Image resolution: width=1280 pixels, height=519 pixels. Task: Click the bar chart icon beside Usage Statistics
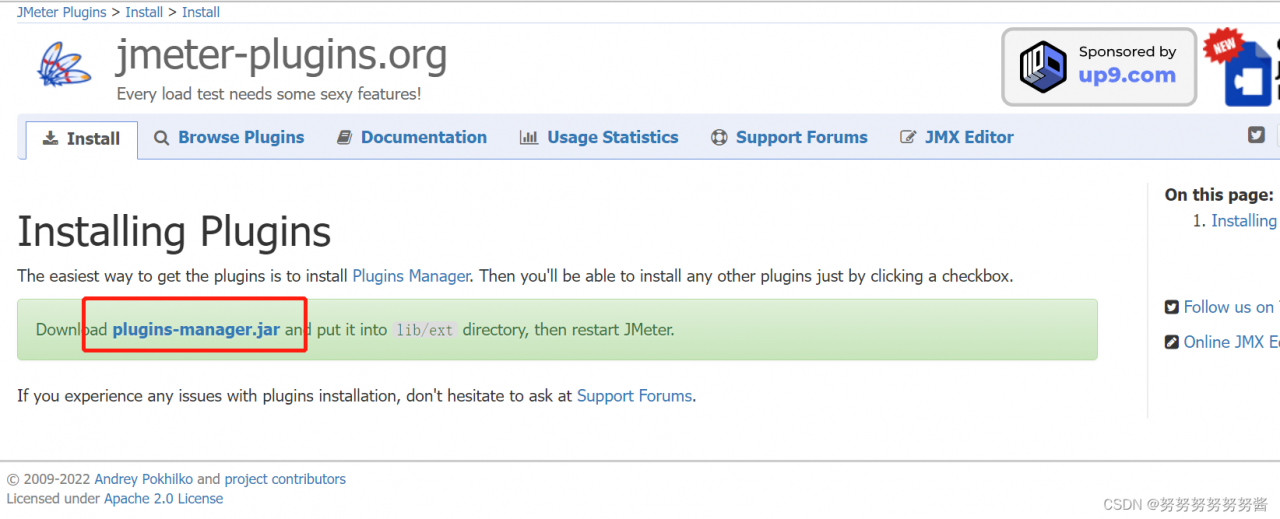529,138
